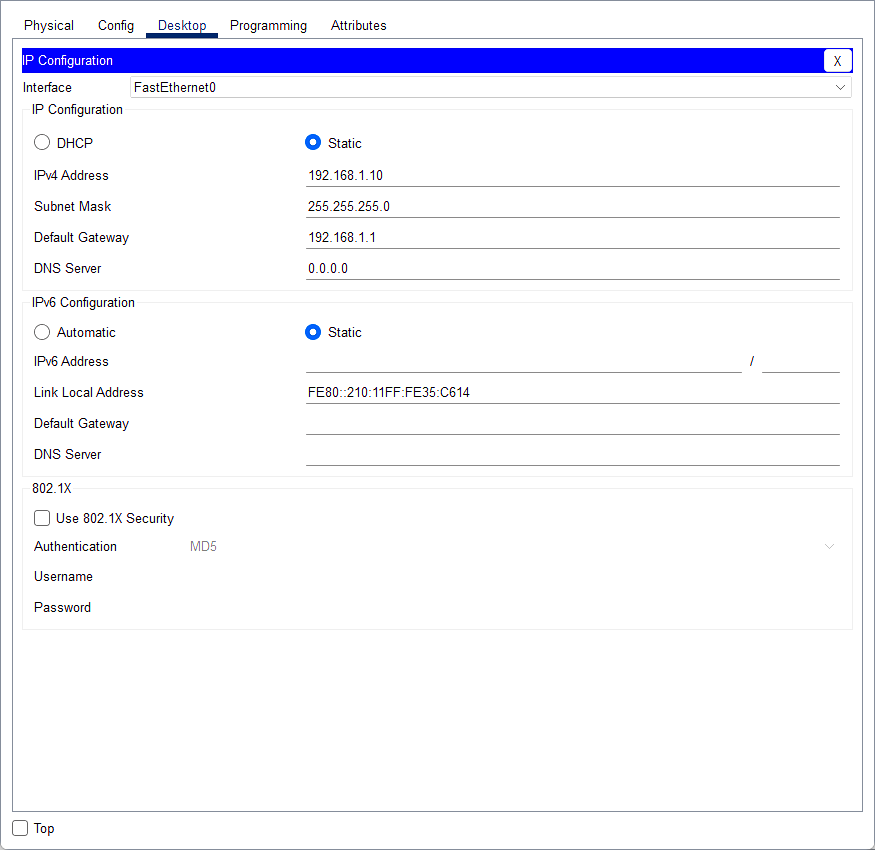The width and height of the screenshot is (875, 850).
Task: Open the Attributes tab
Action: pyautogui.click(x=358, y=25)
